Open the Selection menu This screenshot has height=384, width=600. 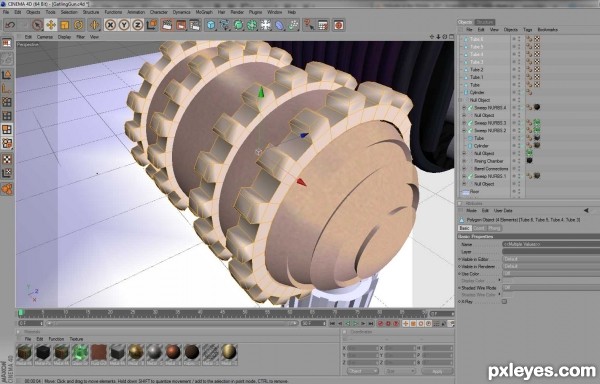tap(69, 12)
